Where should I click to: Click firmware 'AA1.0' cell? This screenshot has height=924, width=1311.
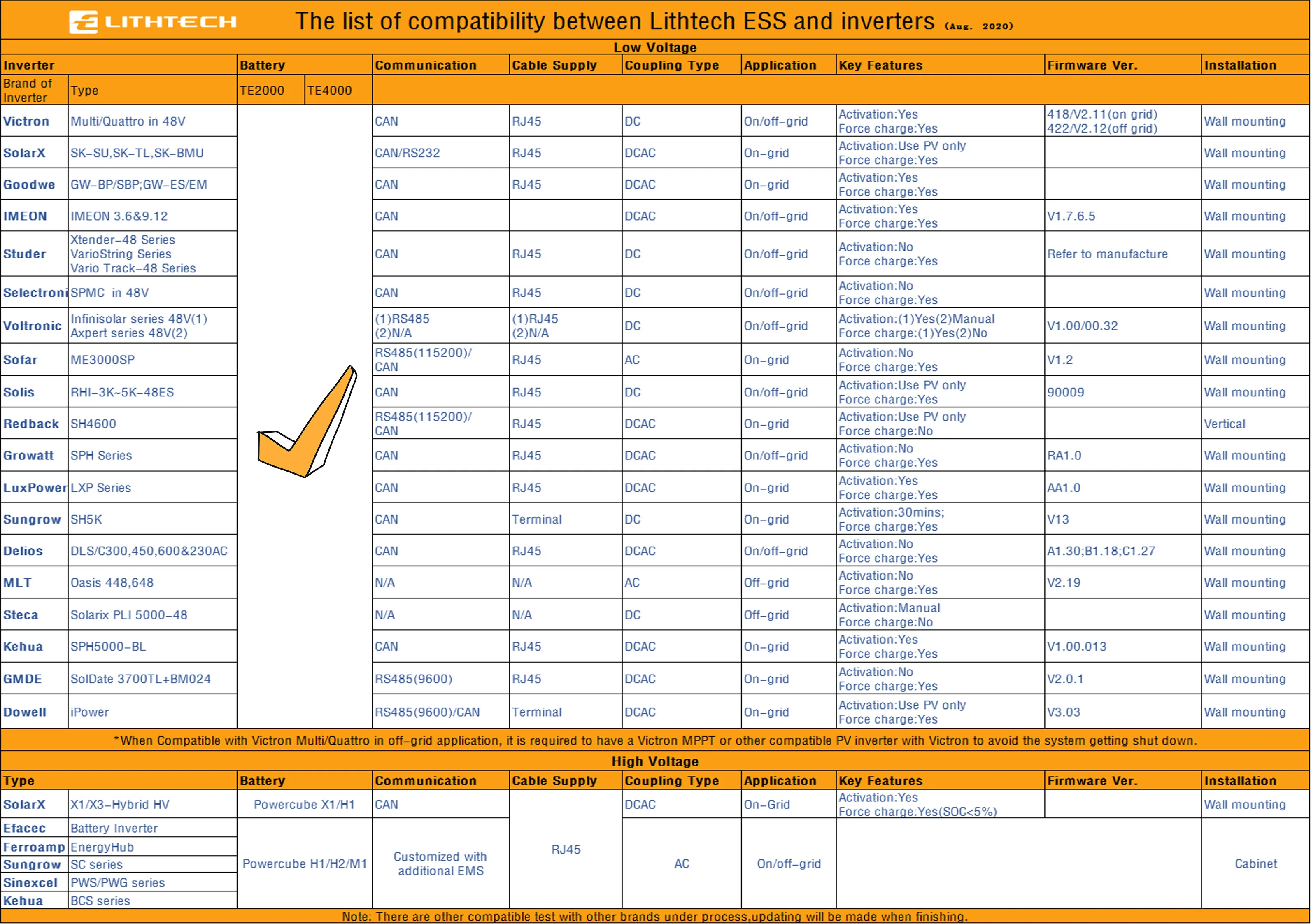1122,487
